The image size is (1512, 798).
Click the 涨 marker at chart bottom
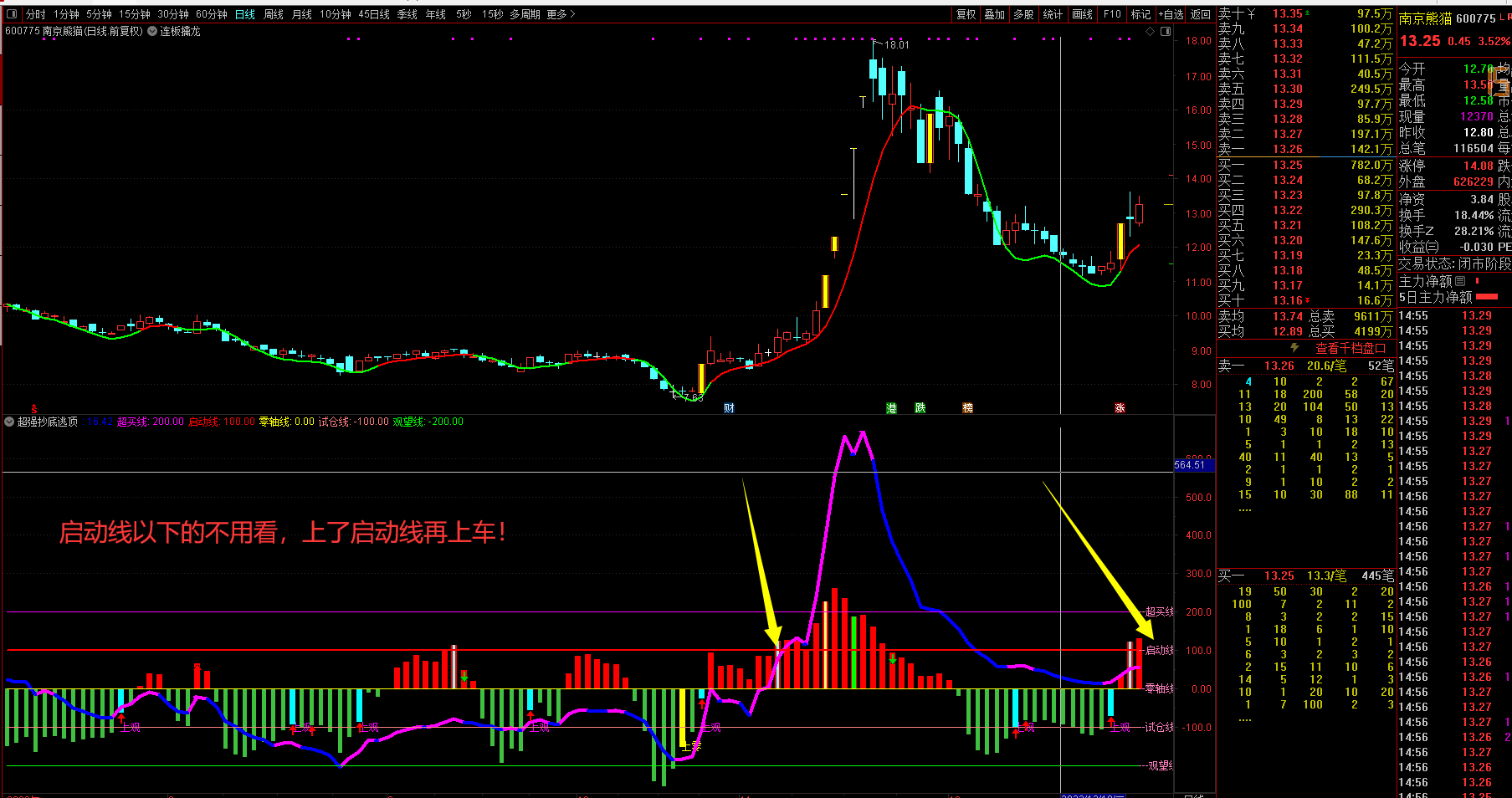[x=1120, y=408]
